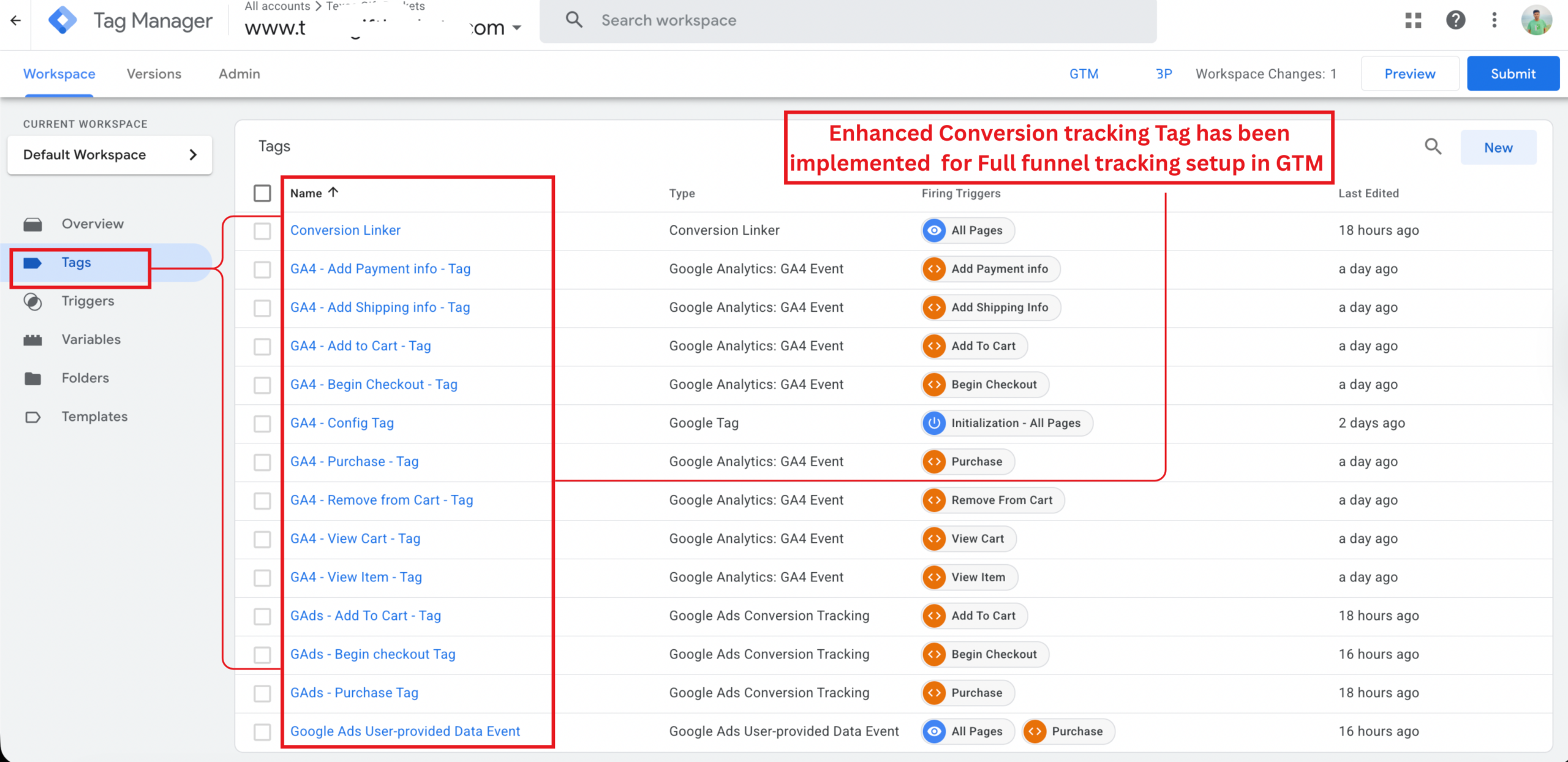Switch to the Versions tab
This screenshot has width=1568, height=762.
[154, 74]
